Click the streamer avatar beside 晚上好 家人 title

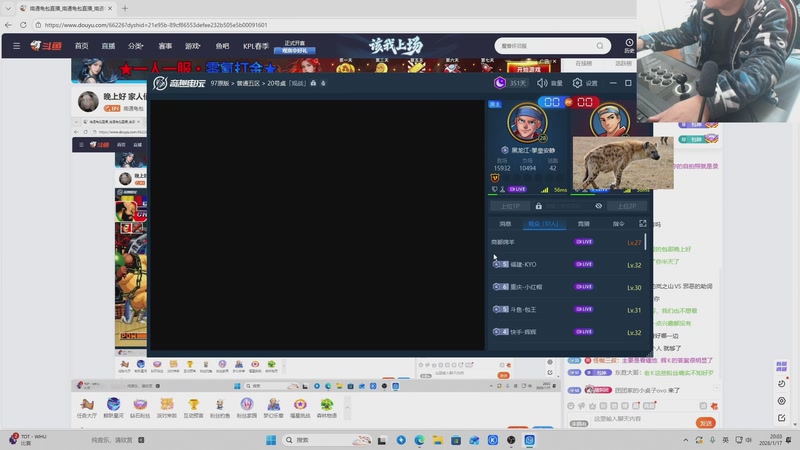click(88, 101)
